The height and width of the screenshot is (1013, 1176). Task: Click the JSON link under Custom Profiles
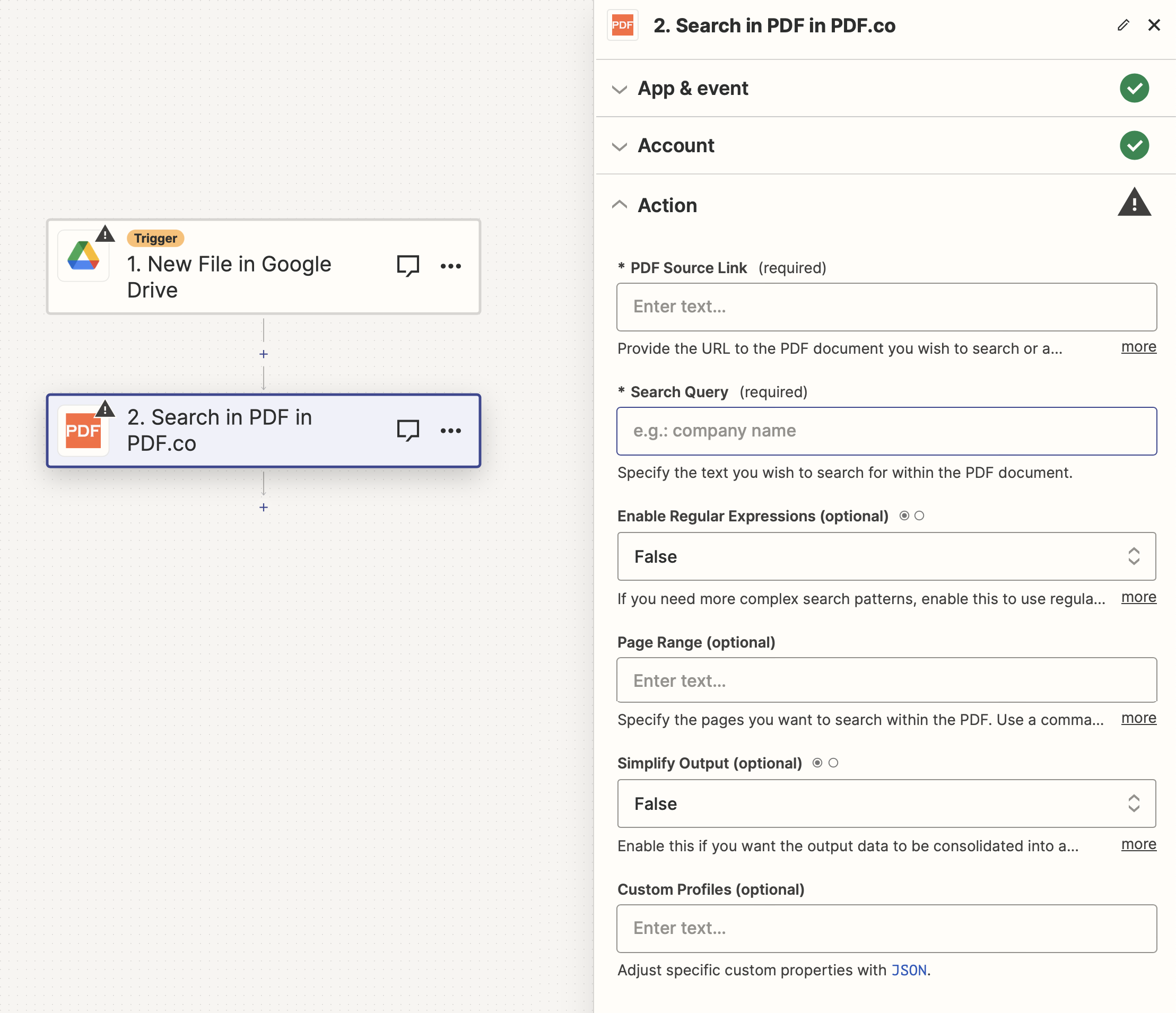click(909, 970)
